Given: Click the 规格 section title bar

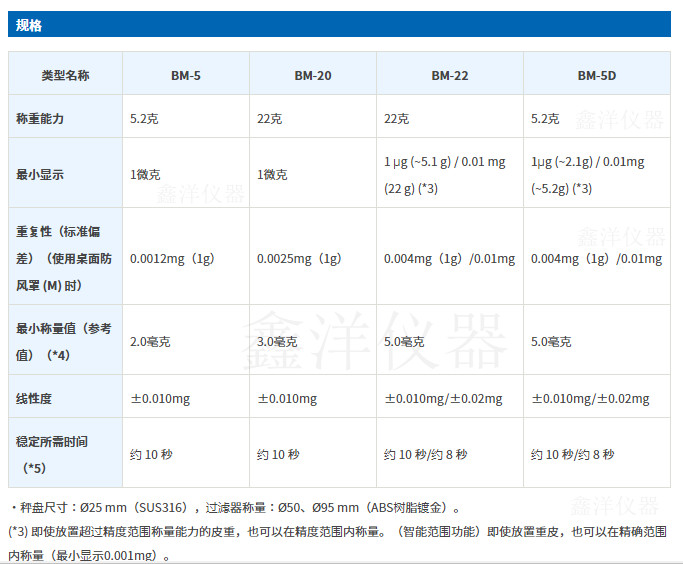Looking at the screenshot, I should coord(339,25).
